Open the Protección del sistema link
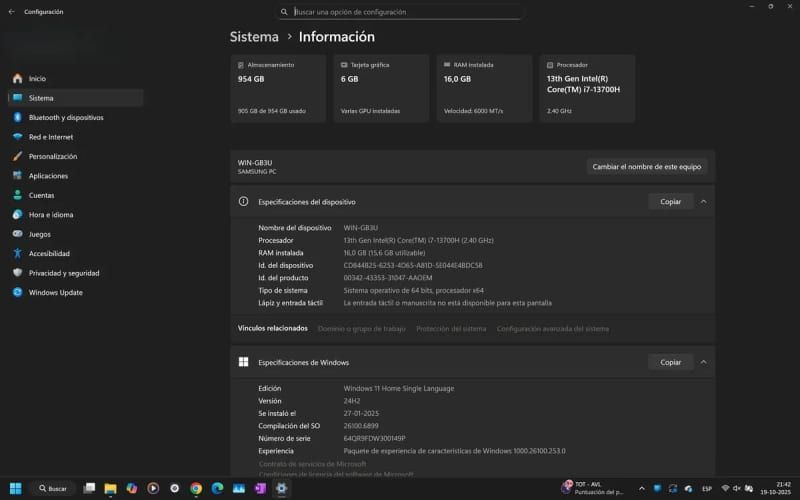This screenshot has height=500, width=800. [x=451, y=329]
